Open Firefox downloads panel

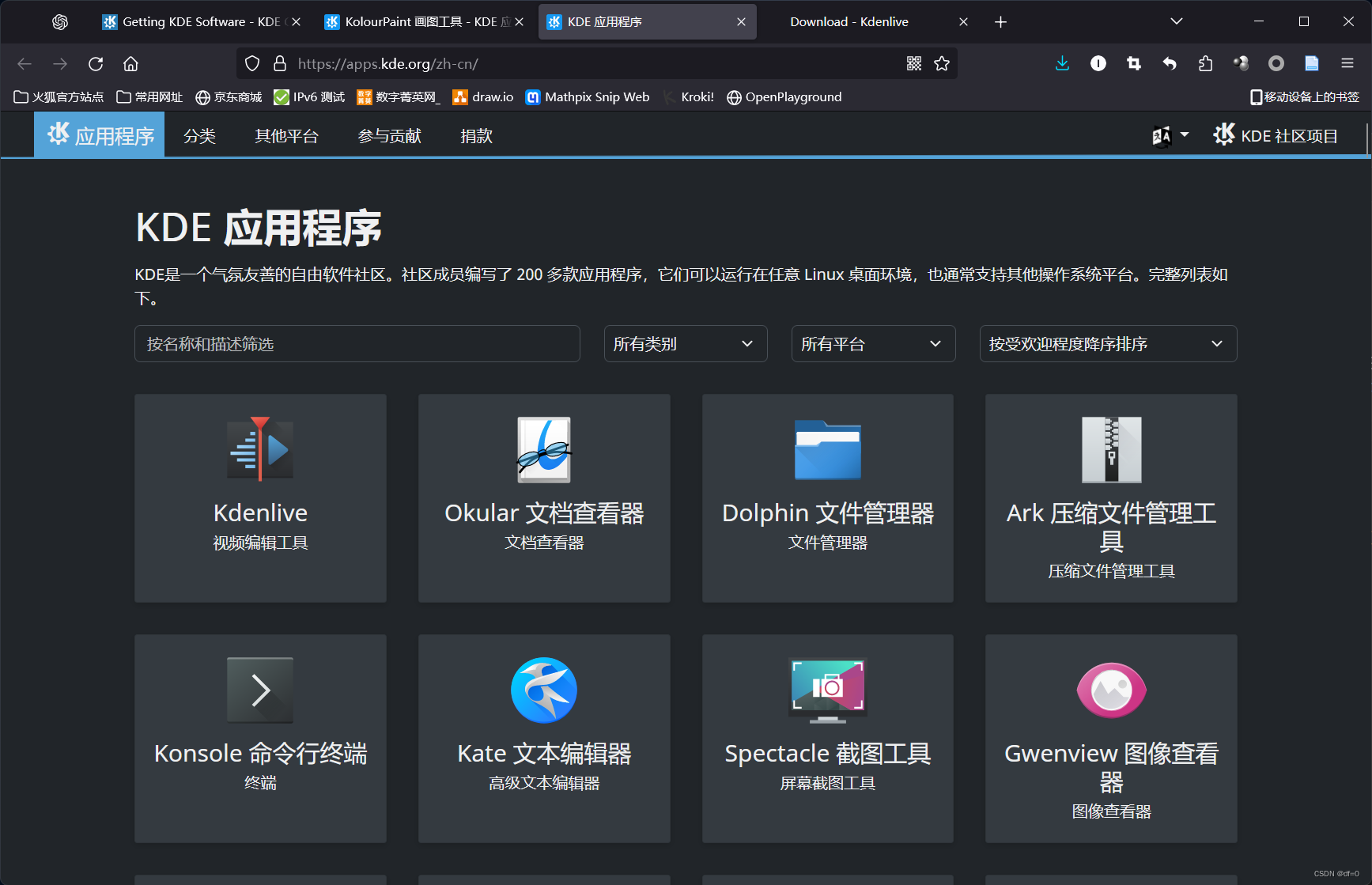click(1062, 63)
